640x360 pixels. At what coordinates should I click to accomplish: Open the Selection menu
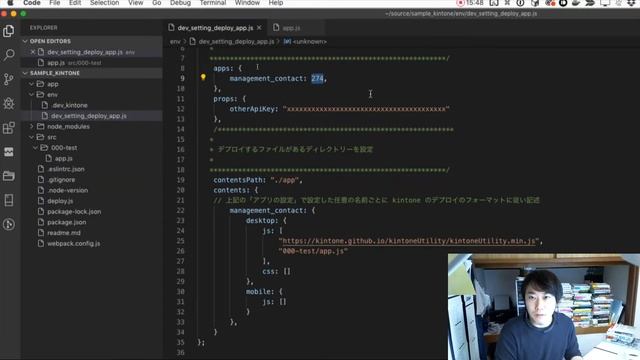click(104, 3)
